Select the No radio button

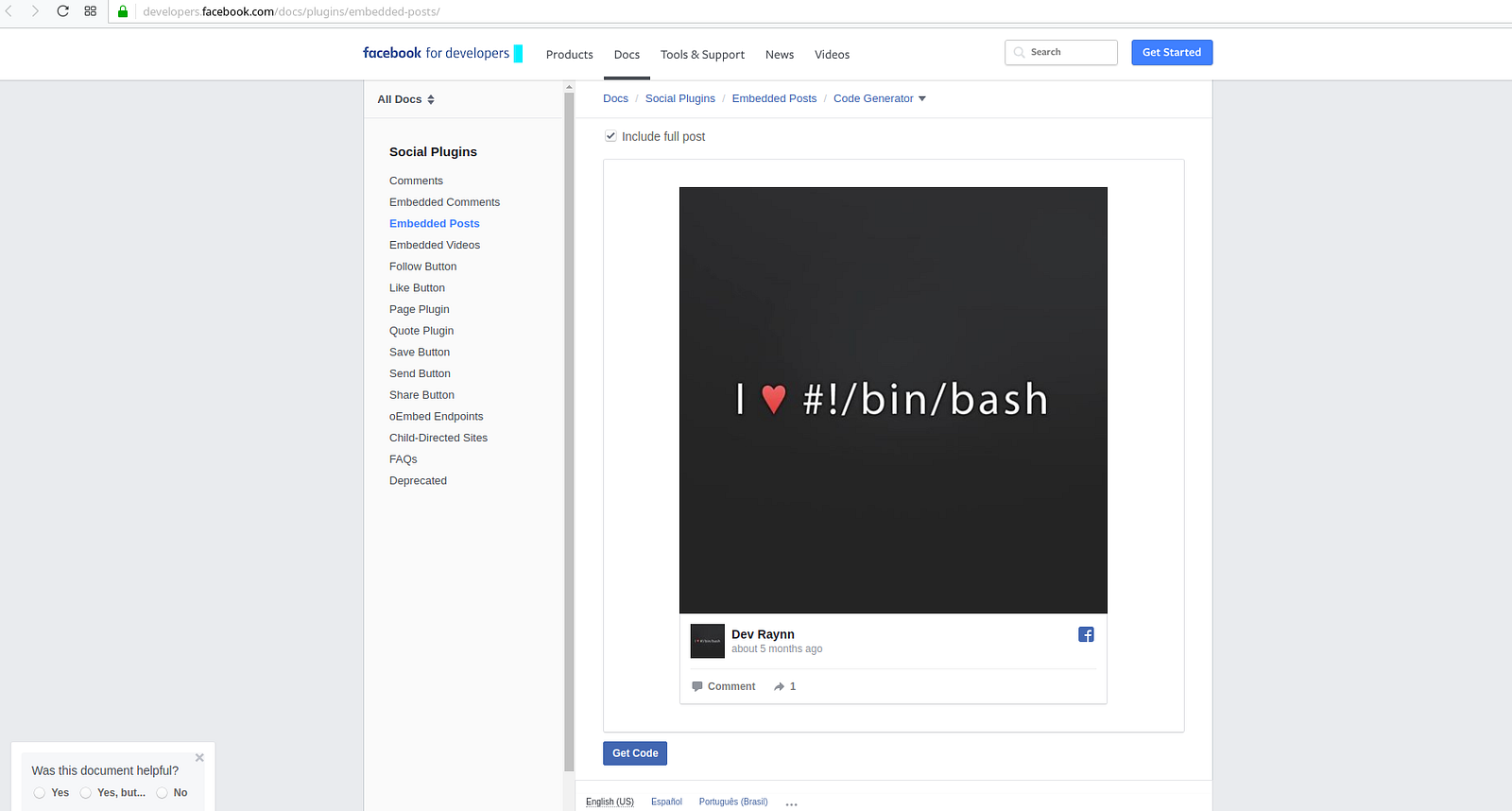coord(162,793)
